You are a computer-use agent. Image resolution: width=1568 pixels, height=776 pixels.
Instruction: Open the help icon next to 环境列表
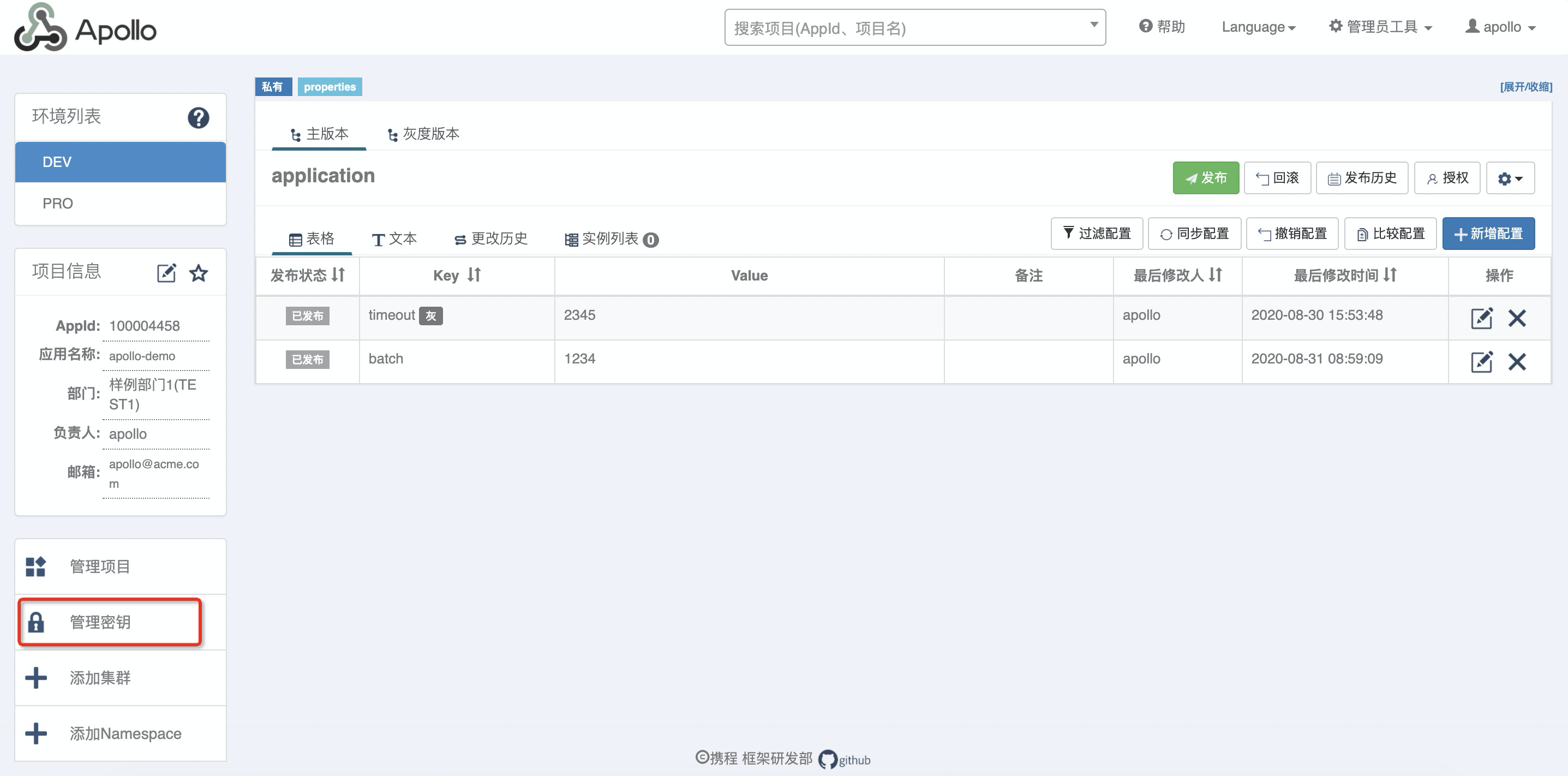tap(198, 117)
